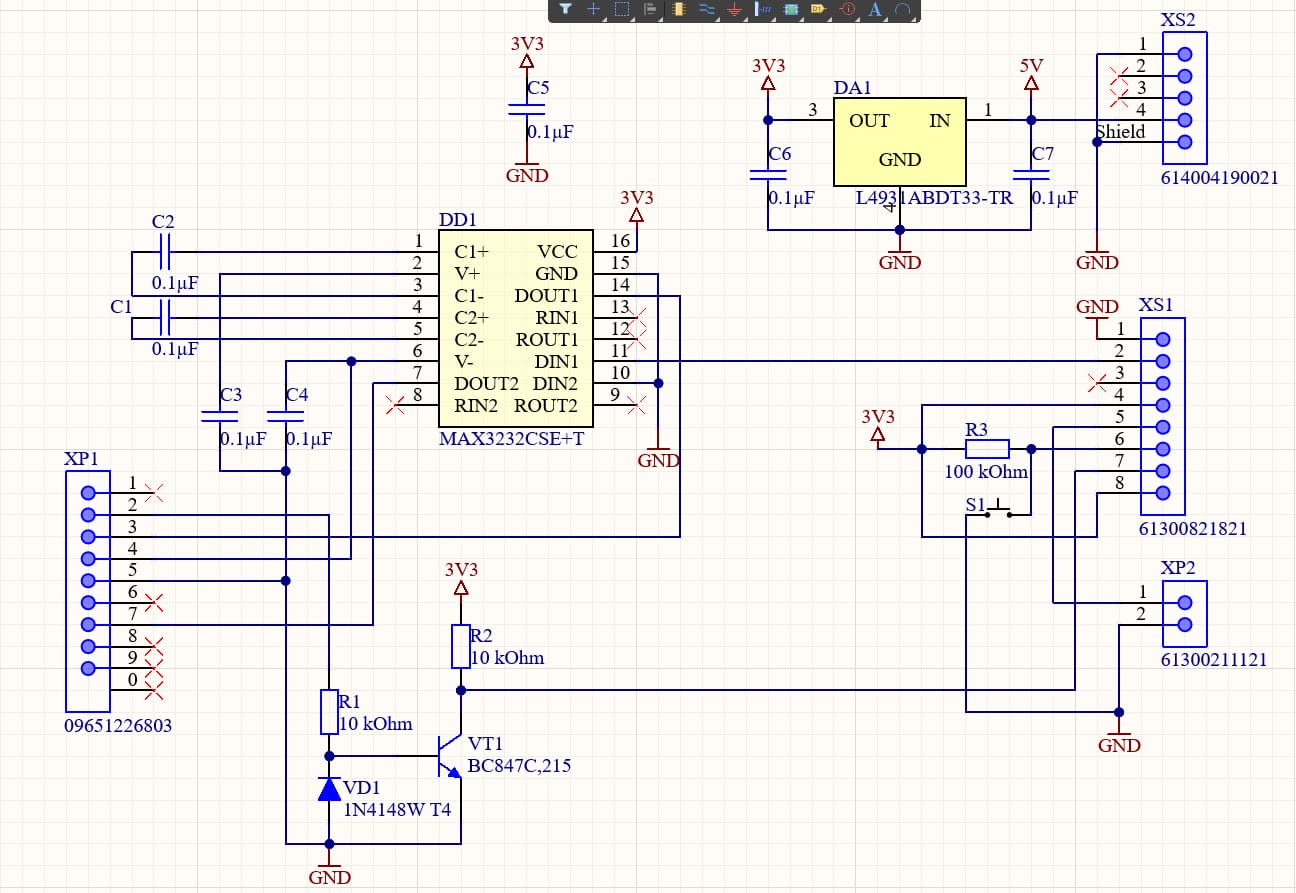
Task: Select the move objects crosshair tool
Action: [593, 10]
